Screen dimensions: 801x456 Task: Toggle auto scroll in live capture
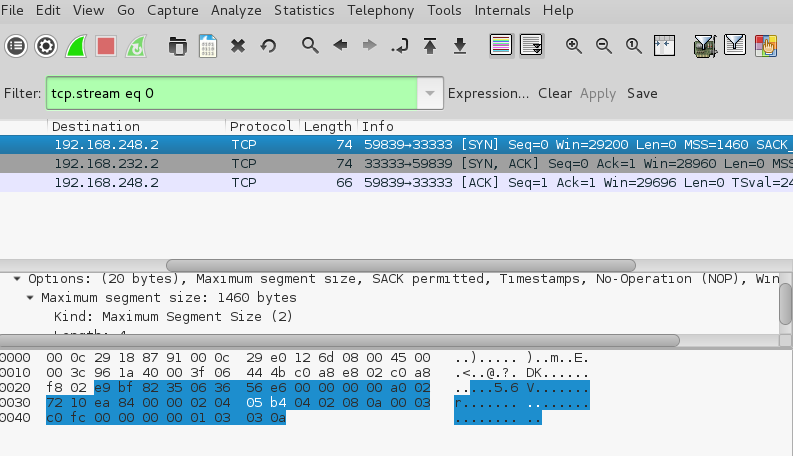[x=531, y=46]
